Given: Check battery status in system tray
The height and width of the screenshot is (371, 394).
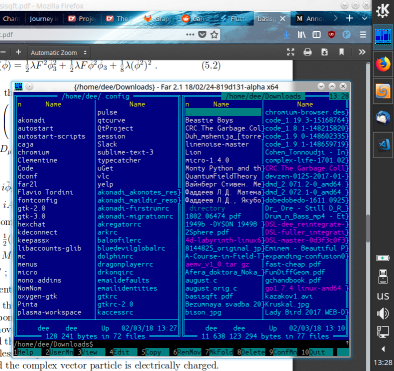Looking at the screenshot, I should click(383, 258).
